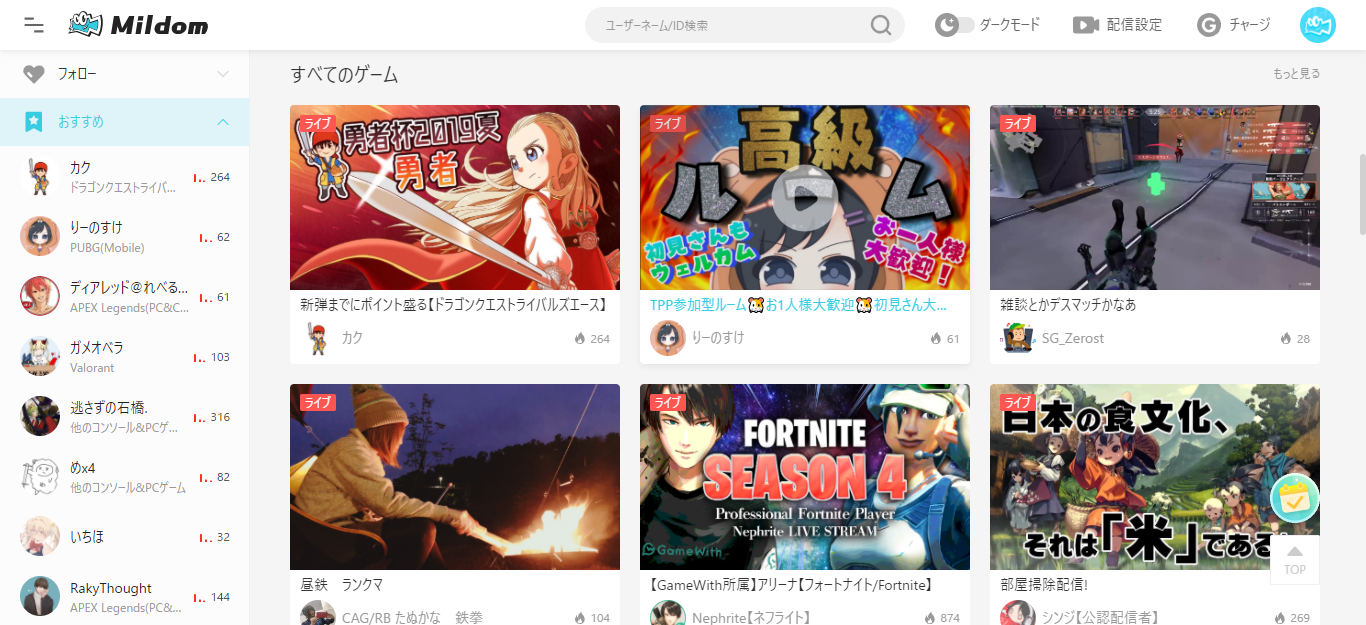Click title 屋鉄 ランクマ
This screenshot has width=1366, height=625.
click(341, 585)
